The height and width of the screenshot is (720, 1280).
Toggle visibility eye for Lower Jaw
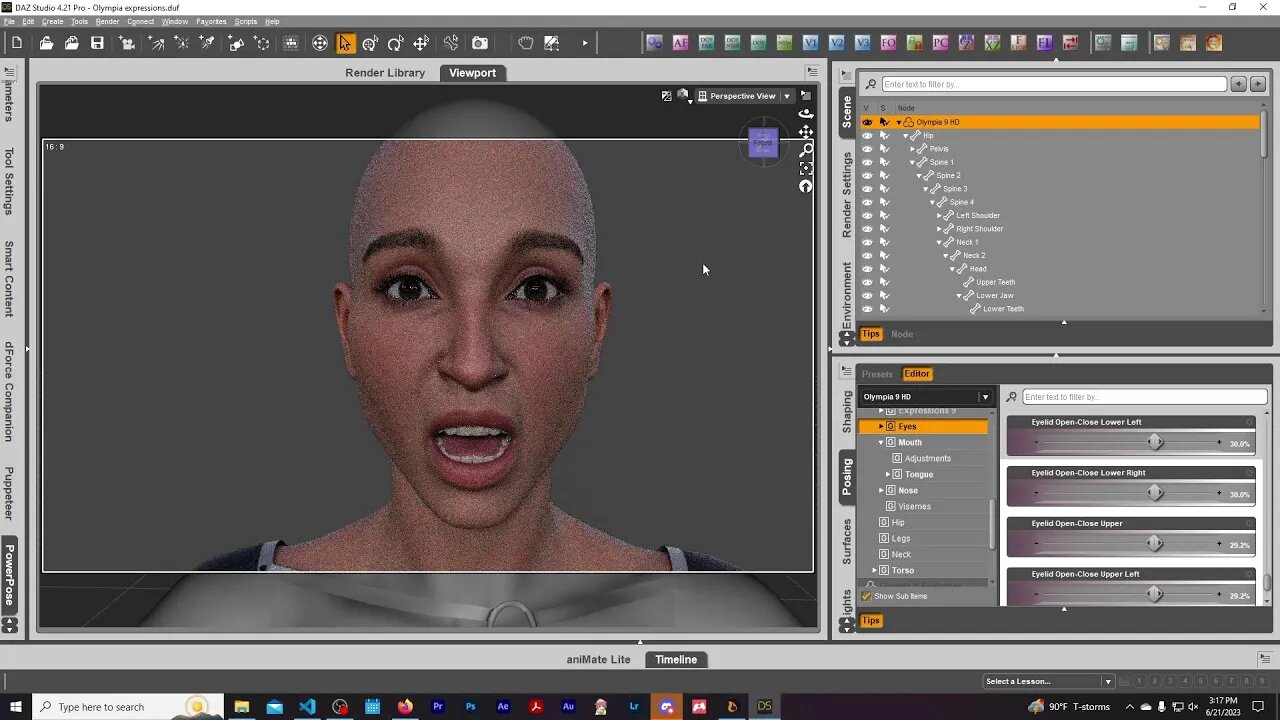[x=867, y=295]
